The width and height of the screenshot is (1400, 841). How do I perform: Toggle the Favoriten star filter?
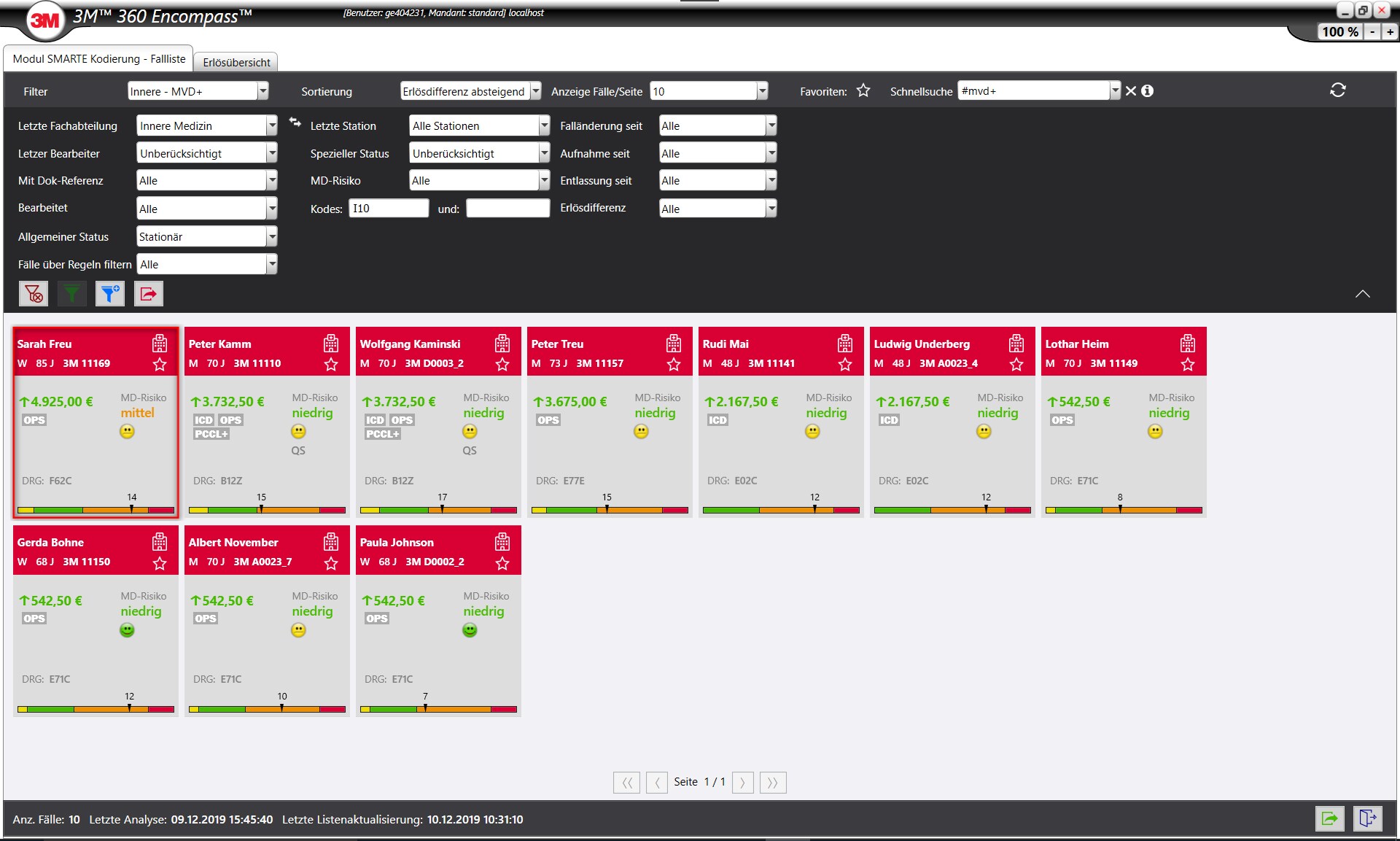863,90
